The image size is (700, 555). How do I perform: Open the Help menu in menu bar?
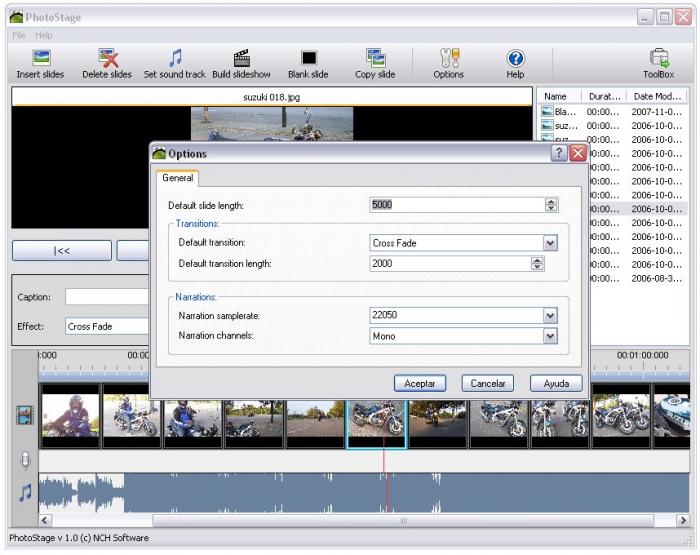pyautogui.click(x=44, y=35)
